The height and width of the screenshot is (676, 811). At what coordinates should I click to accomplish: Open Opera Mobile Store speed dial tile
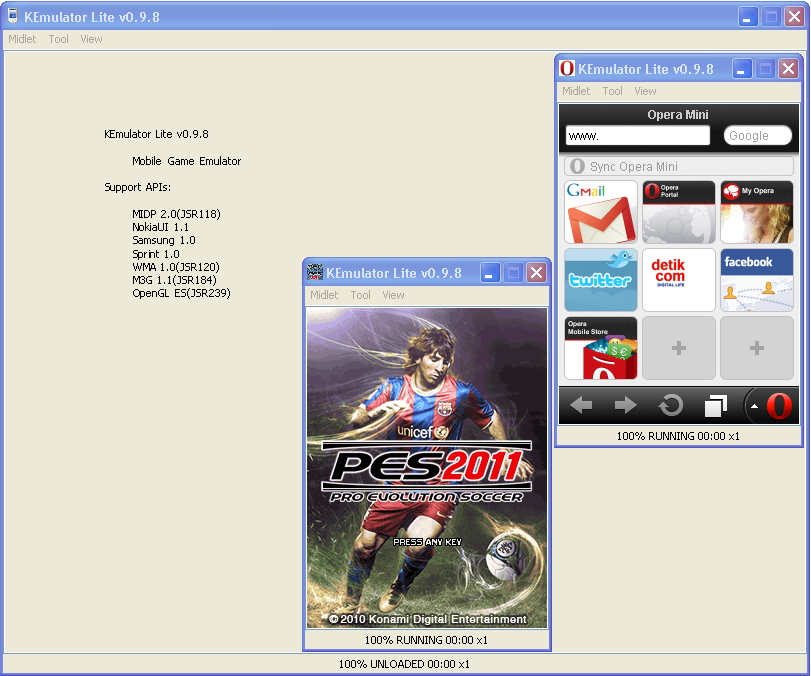pyautogui.click(x=600, y=348)
